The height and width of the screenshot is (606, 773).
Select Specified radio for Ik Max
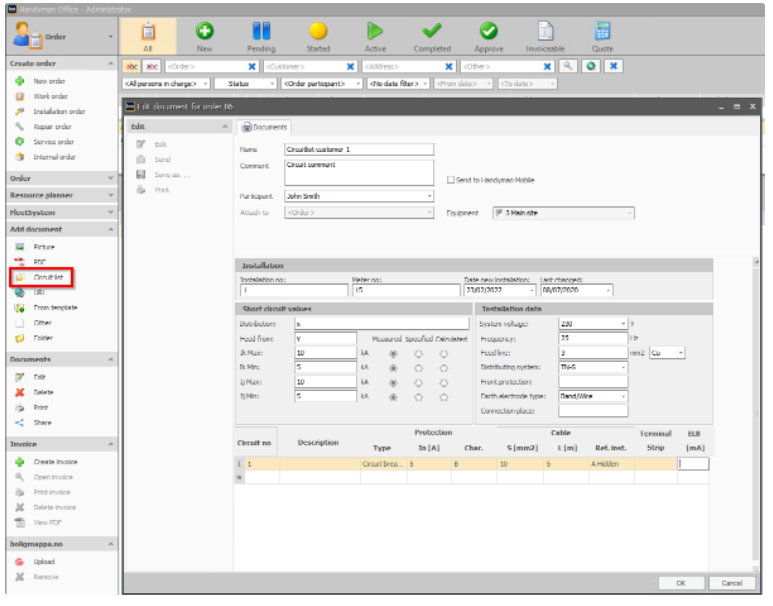pos(419,354)
